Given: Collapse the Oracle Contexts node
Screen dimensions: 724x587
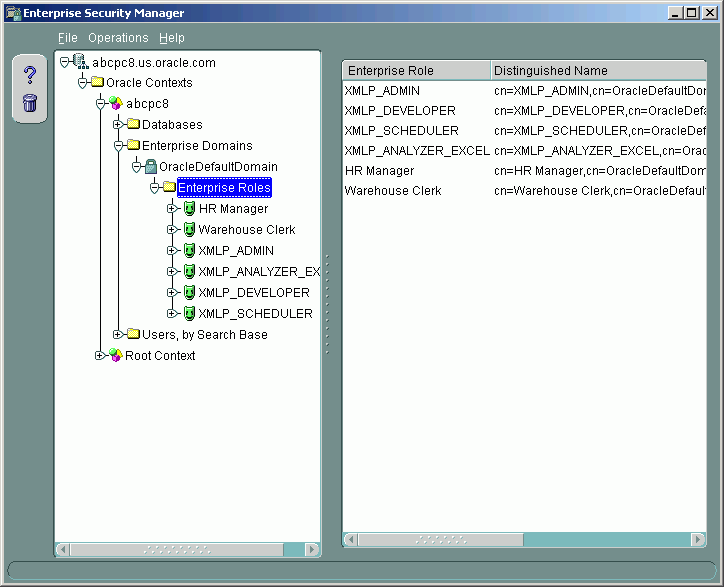Looking at the screenshot, I should 83,83.
